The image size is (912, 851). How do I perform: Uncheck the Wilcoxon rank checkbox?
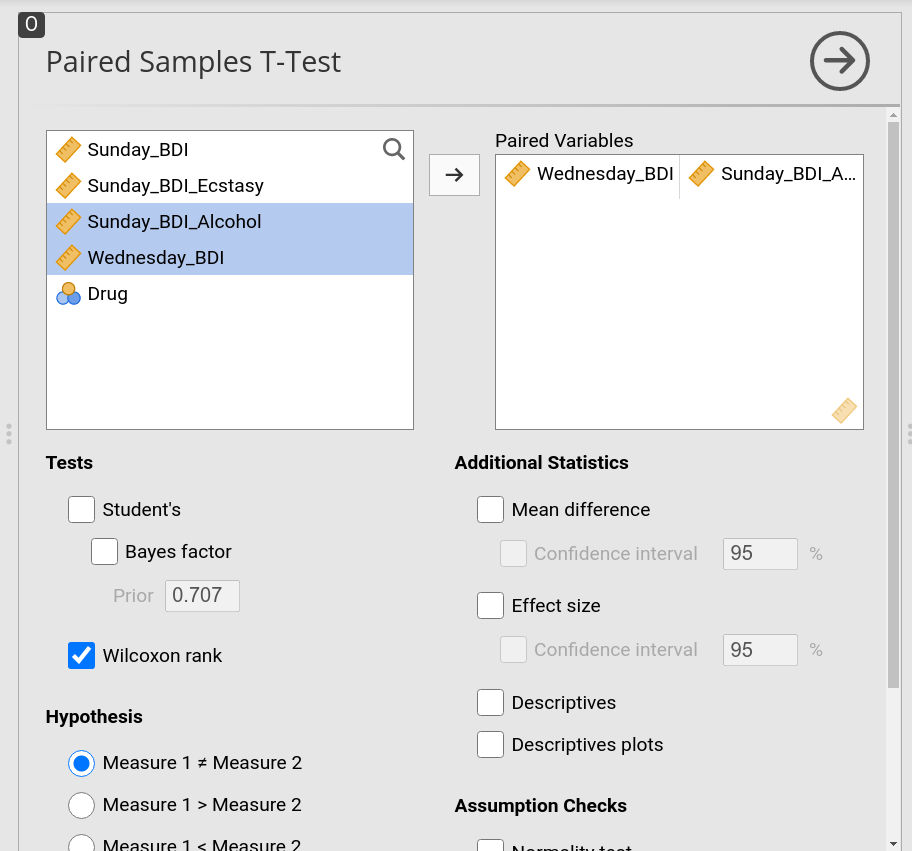click(x=81, y=656)
